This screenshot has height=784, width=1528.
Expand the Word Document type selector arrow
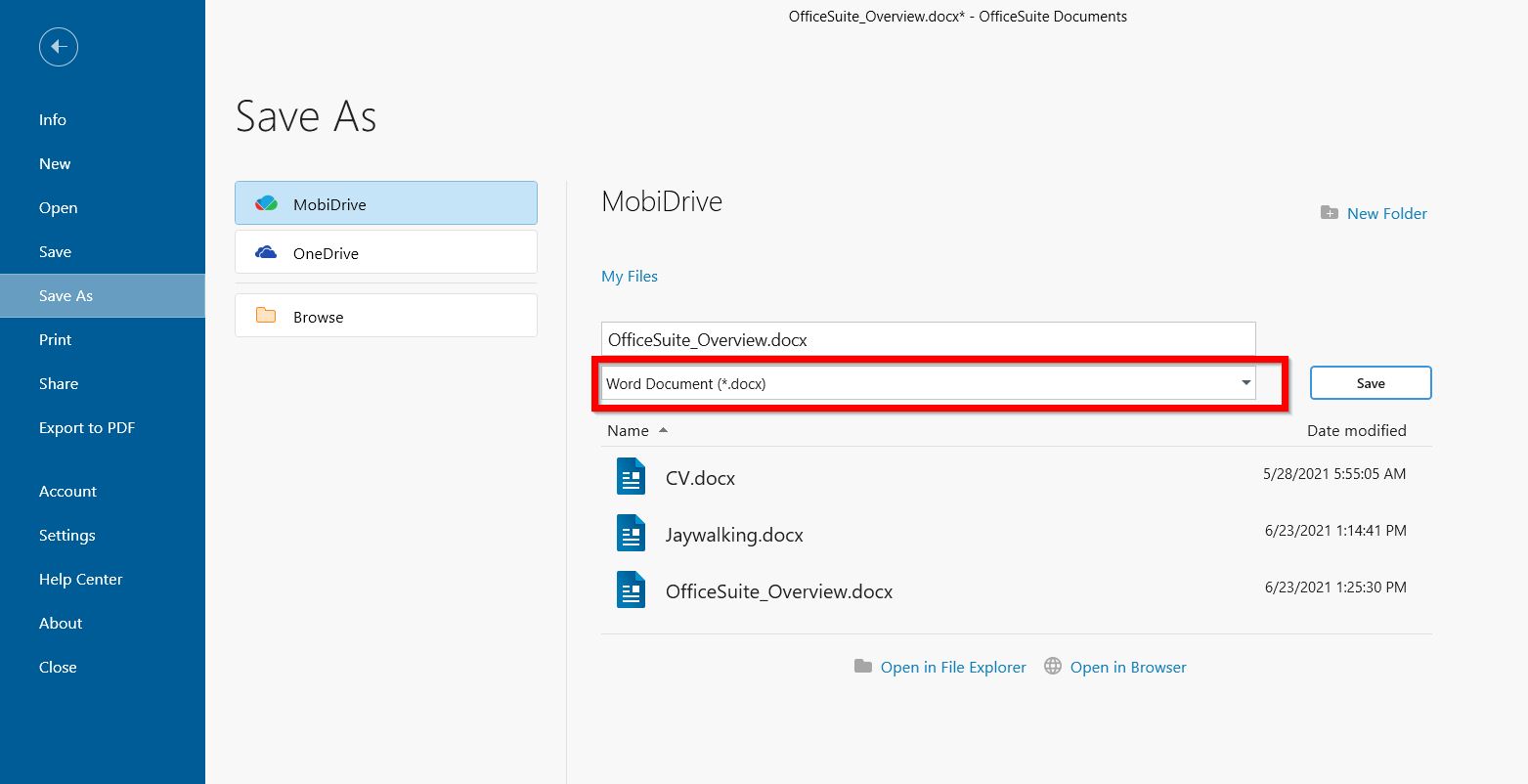1245,383
